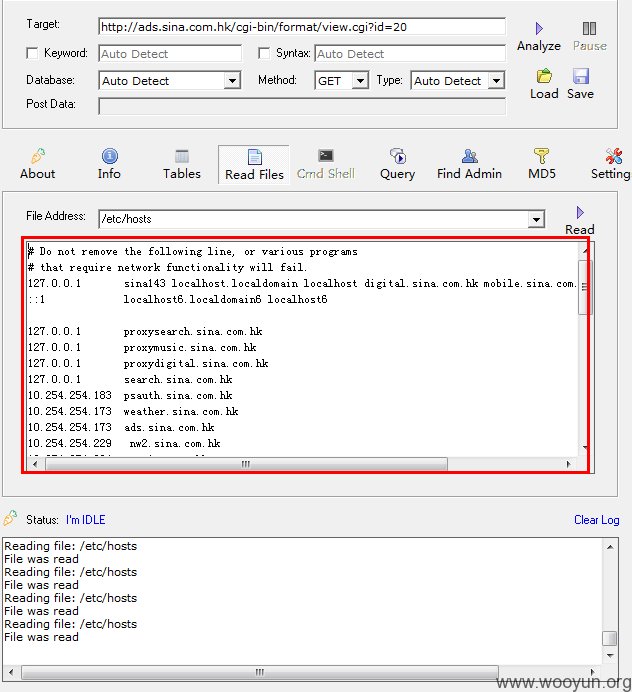Click the Pause icon

coord(589,29)
